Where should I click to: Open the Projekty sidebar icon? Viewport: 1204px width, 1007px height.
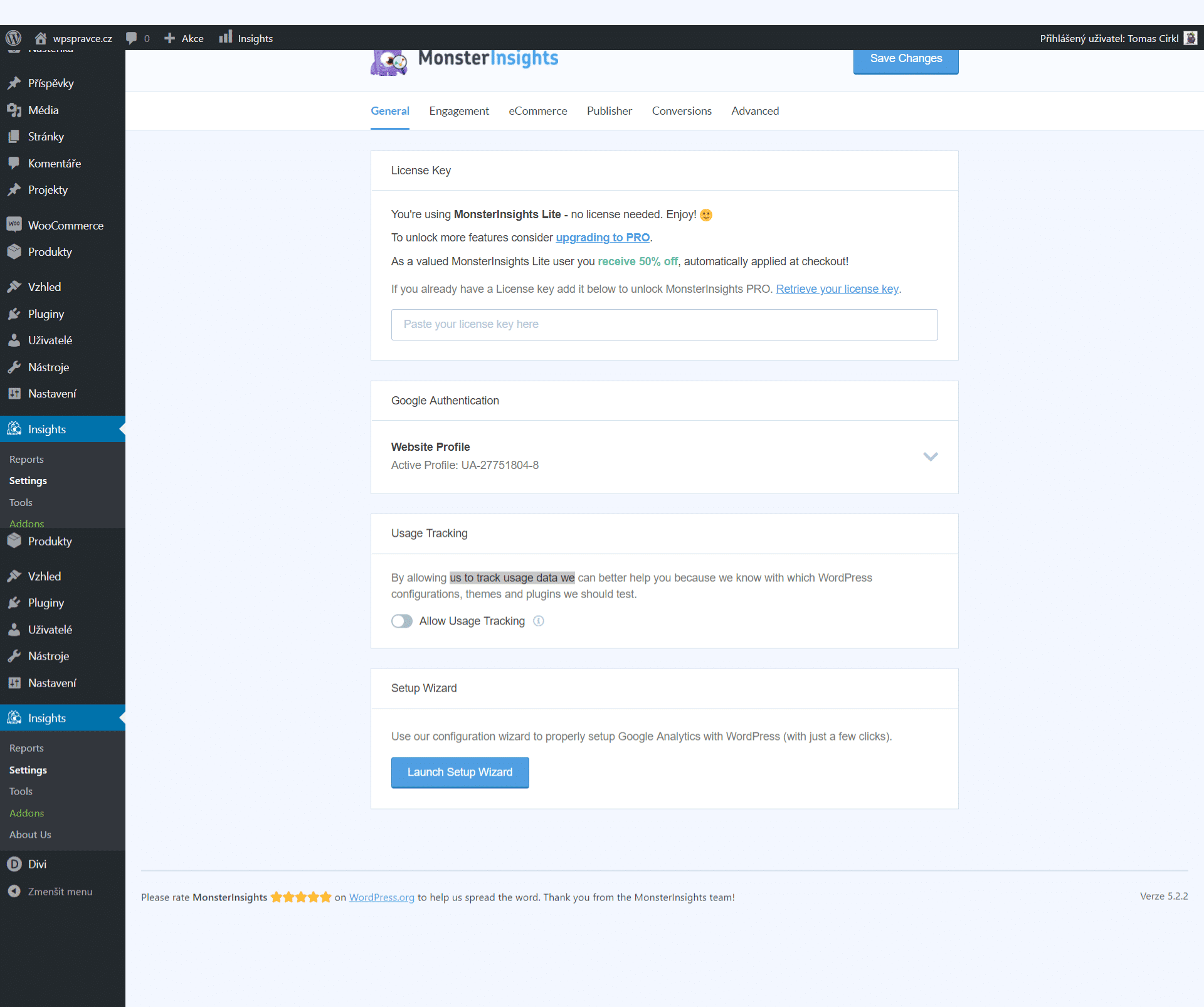pyautogui.click(x=14, y=189)
